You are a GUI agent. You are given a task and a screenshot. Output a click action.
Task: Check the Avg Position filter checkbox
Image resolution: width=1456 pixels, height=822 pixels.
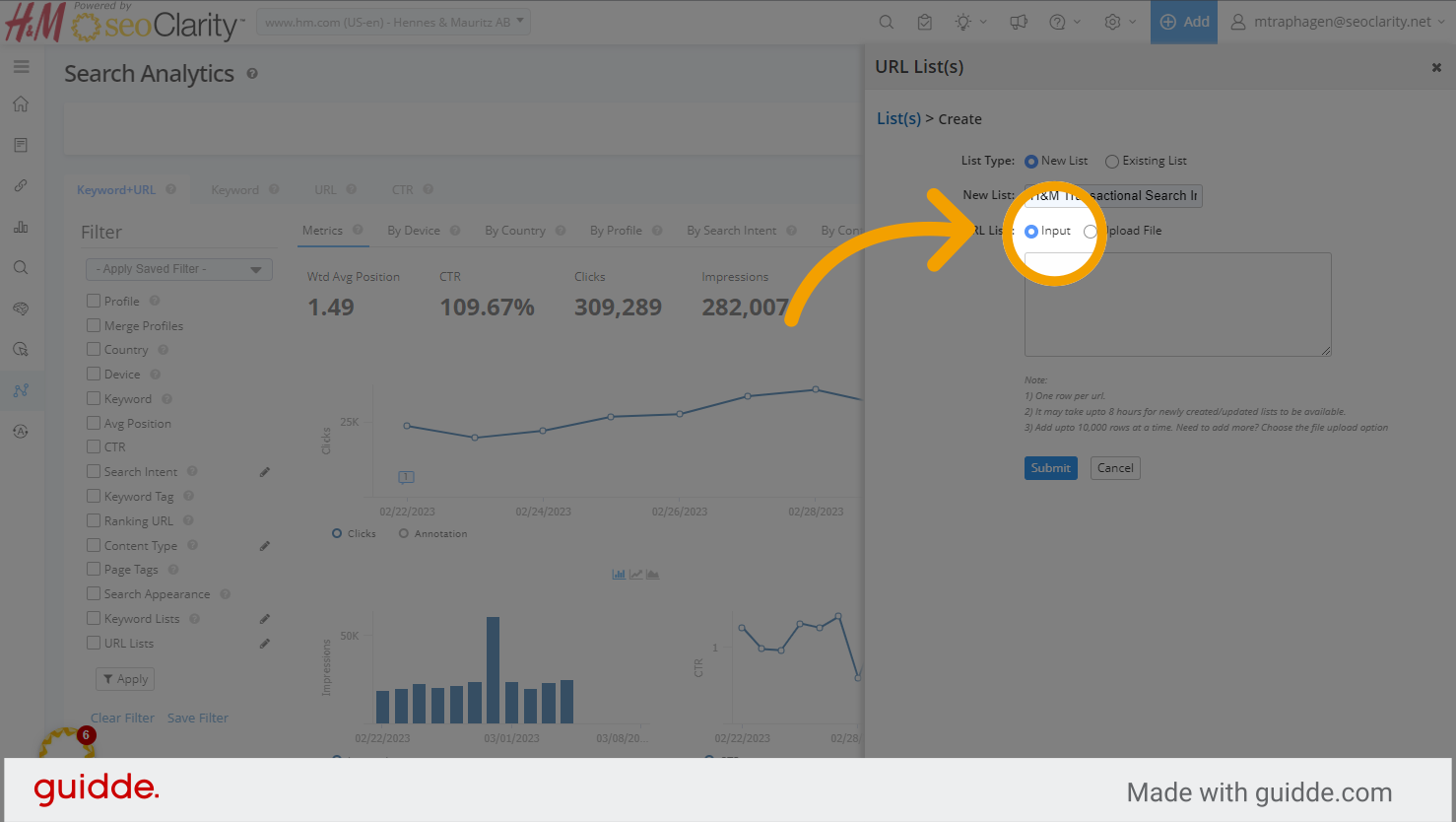coord(94,423)
